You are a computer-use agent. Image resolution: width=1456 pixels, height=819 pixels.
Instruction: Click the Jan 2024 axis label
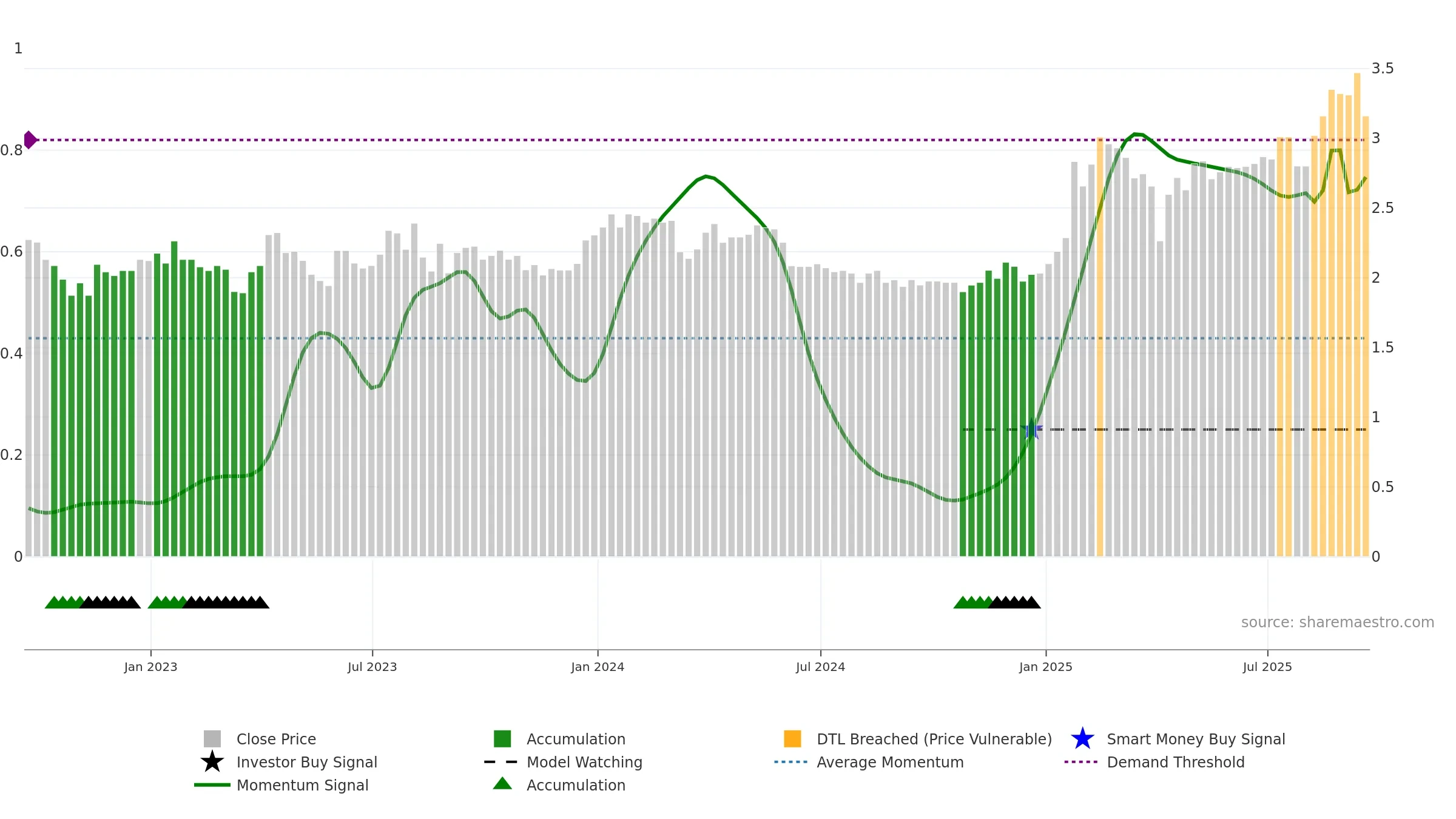pyautogui.click(x=598, y=667)
